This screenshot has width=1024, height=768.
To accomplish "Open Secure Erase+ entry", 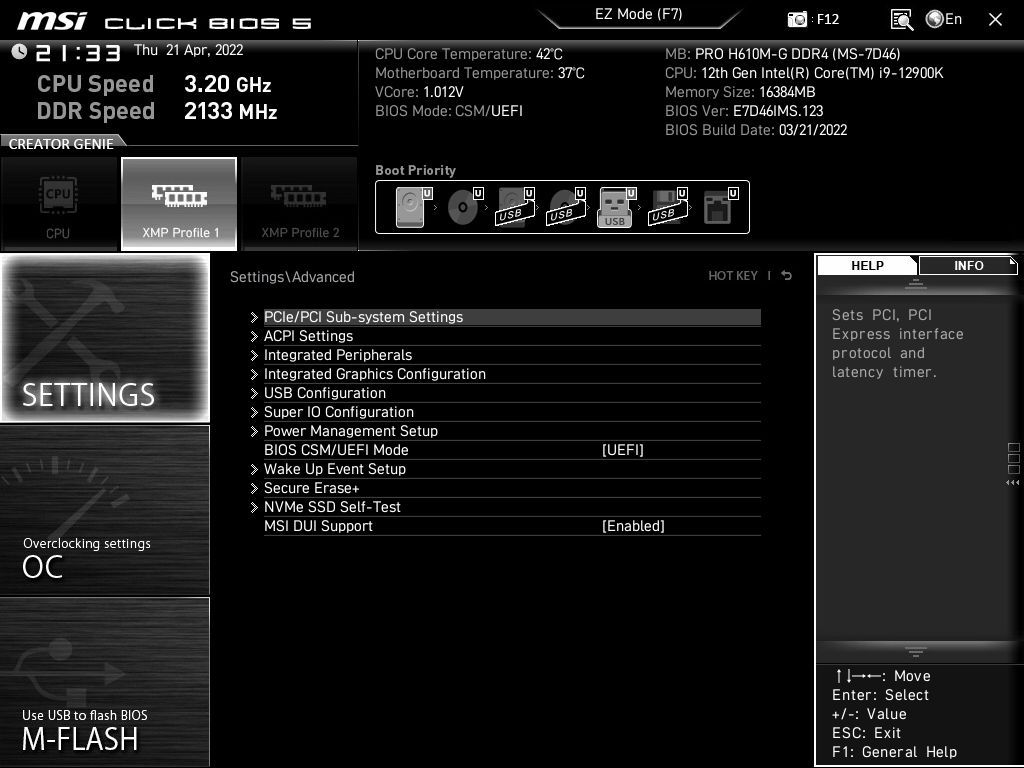I will click(x=512, y=488).
